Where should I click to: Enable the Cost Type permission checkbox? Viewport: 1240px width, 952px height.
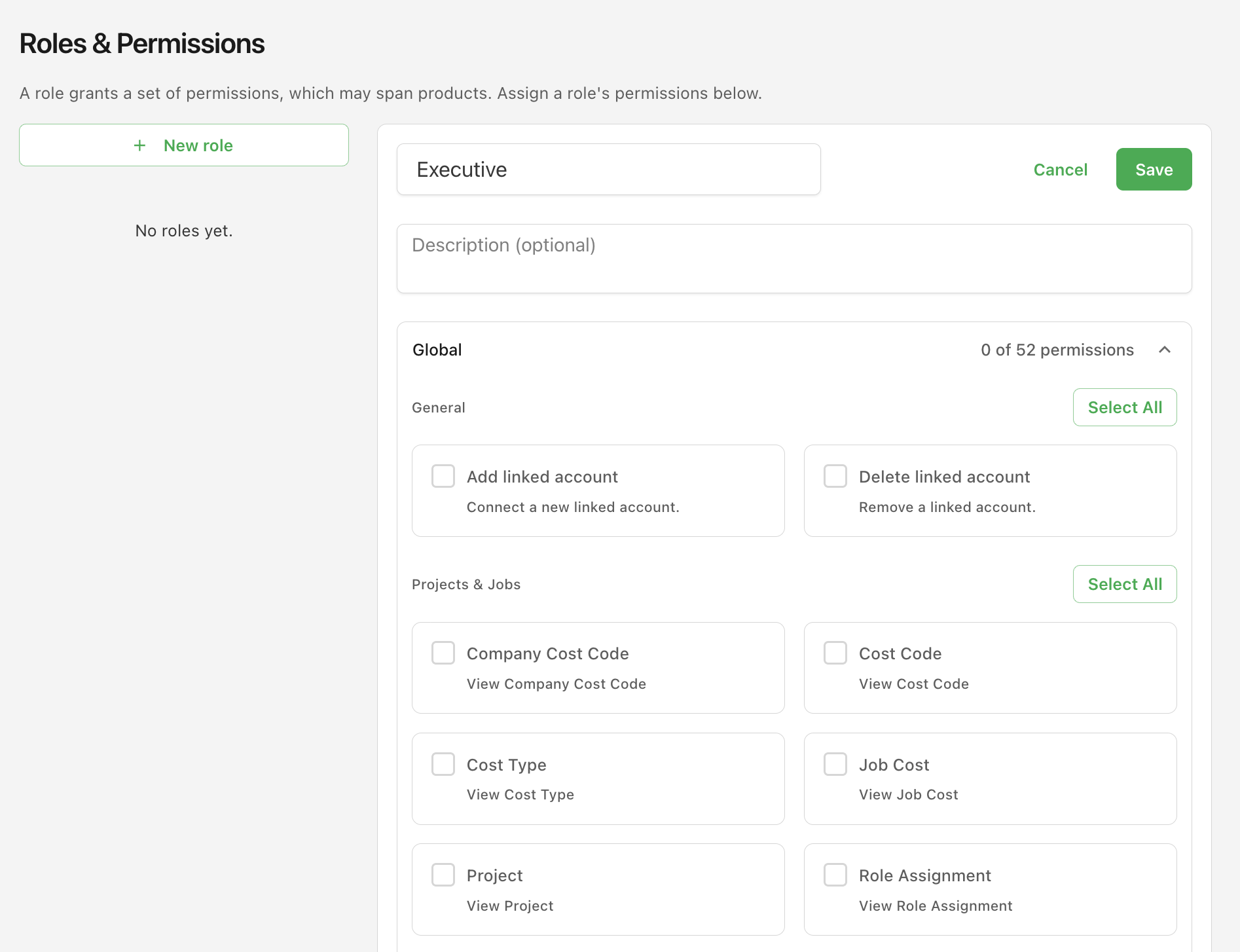point(443,764)
